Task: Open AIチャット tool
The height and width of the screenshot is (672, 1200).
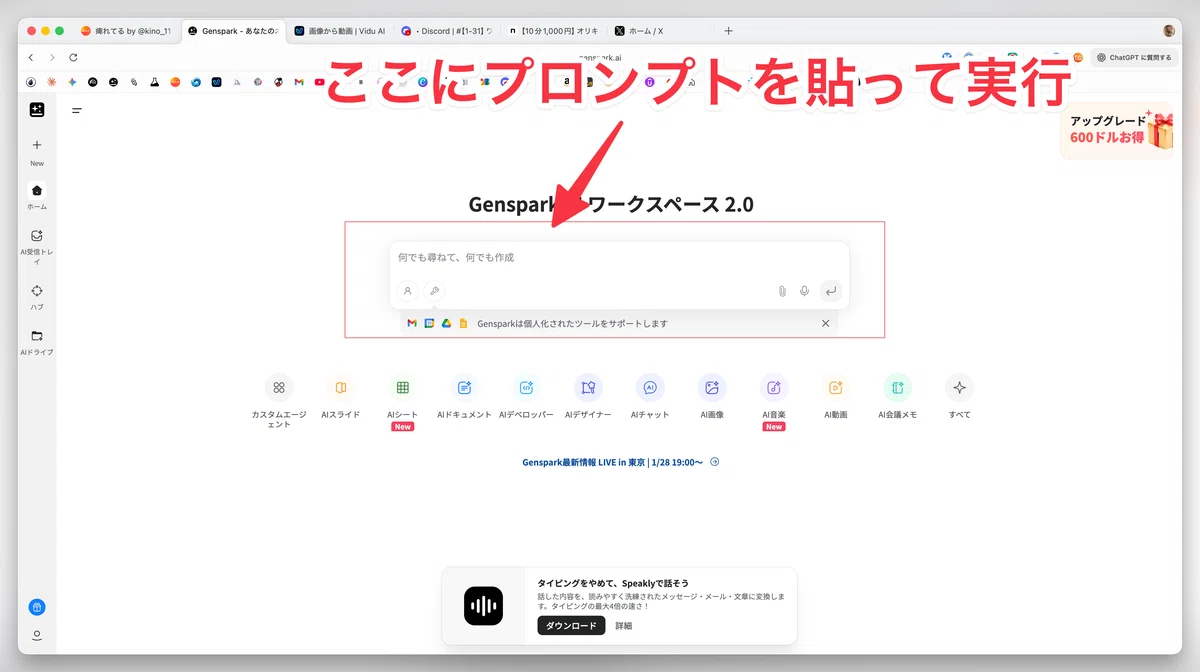Action: 650,387
